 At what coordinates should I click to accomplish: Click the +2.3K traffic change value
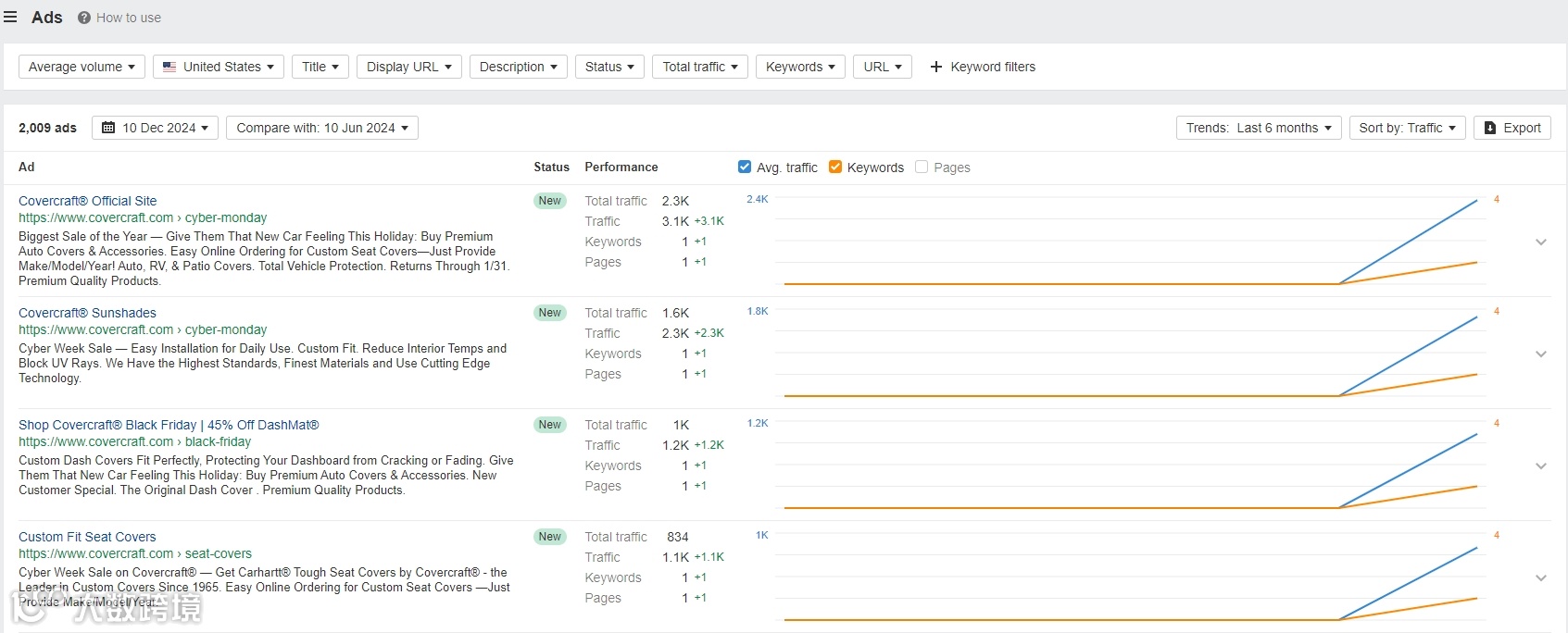pyautogui.click(x=709, y=333)
